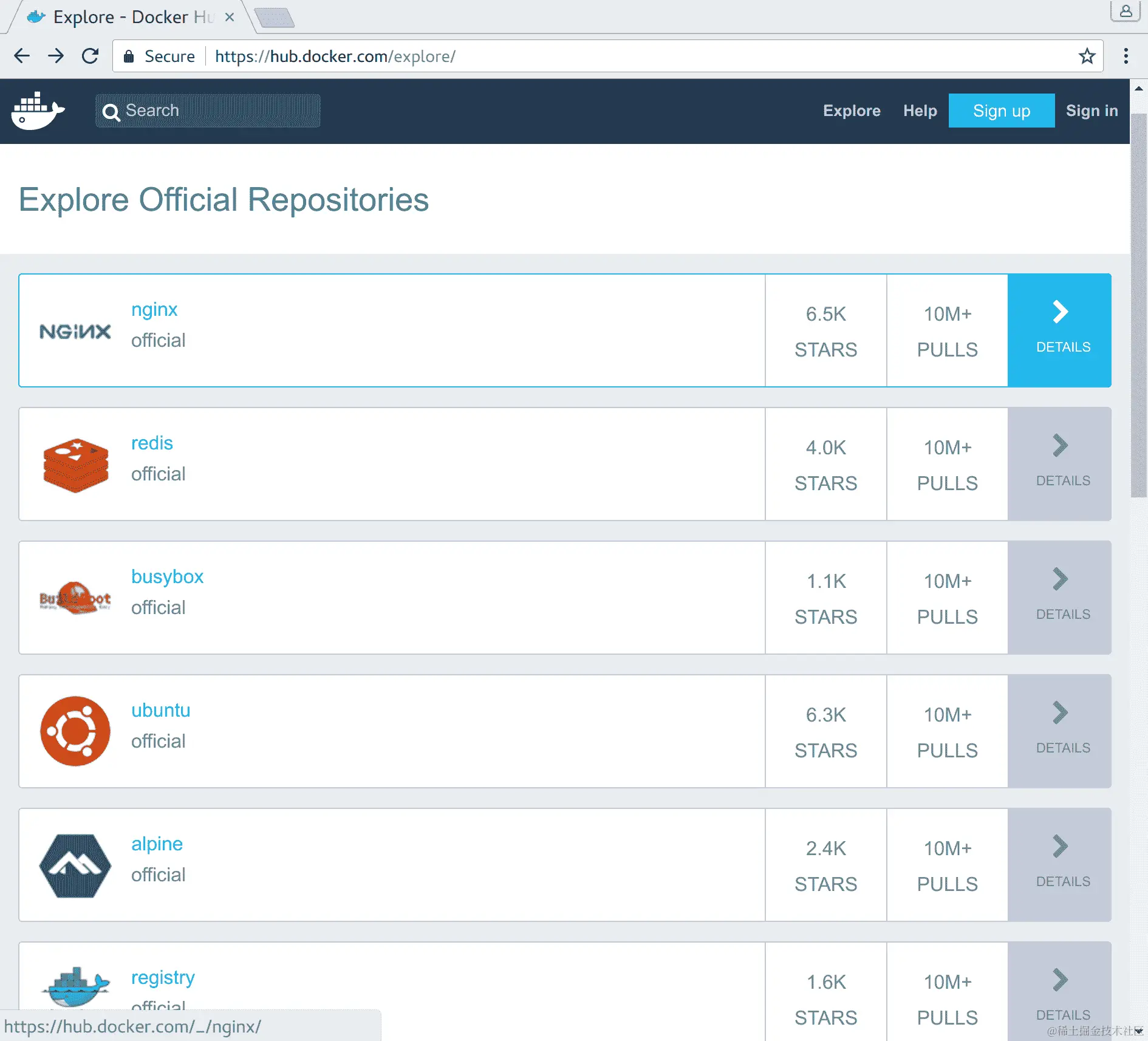
Task: Click the Docker whale logo in header
Action: point(38,111)
